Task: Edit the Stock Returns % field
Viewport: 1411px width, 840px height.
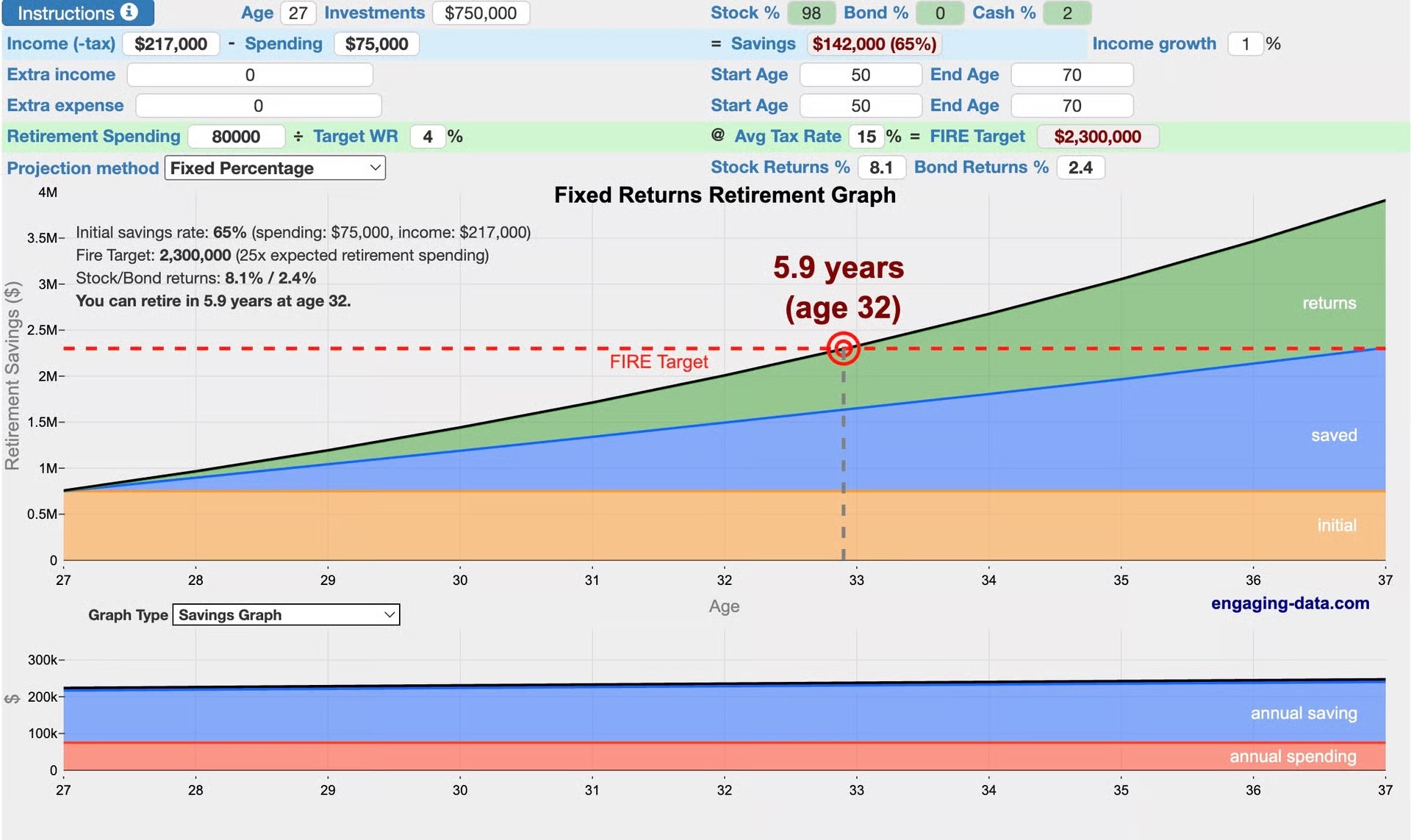Action: tap(880, 168)
